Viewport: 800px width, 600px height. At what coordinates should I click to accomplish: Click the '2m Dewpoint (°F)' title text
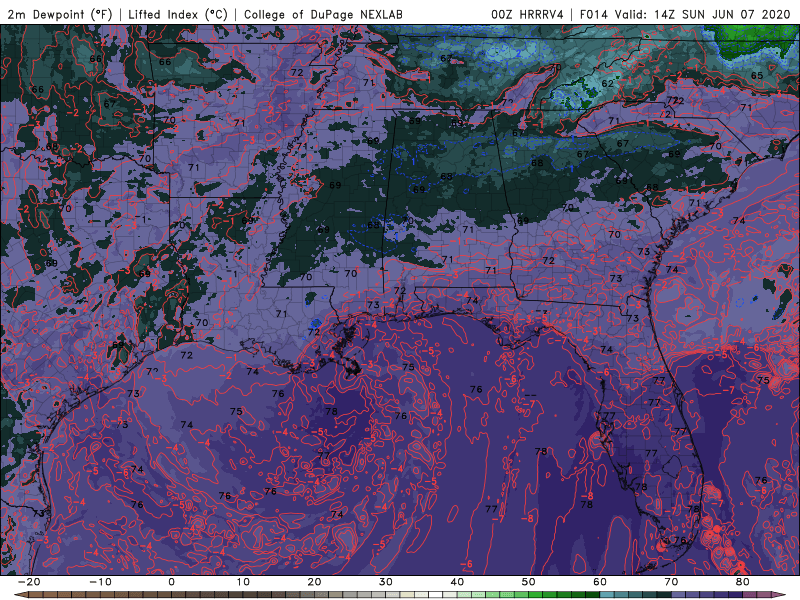click(x=60, y=14)
